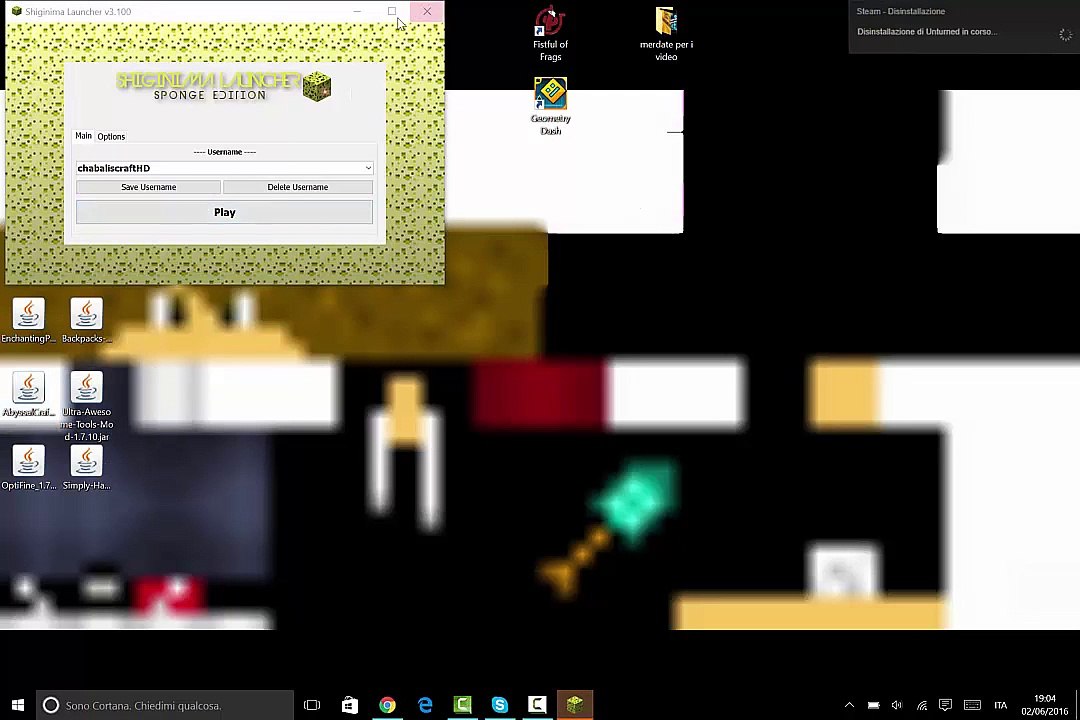This screenshot has height=720, width=1080.
Task: Open Skype from the taskbar
Action: pos(500,705)
